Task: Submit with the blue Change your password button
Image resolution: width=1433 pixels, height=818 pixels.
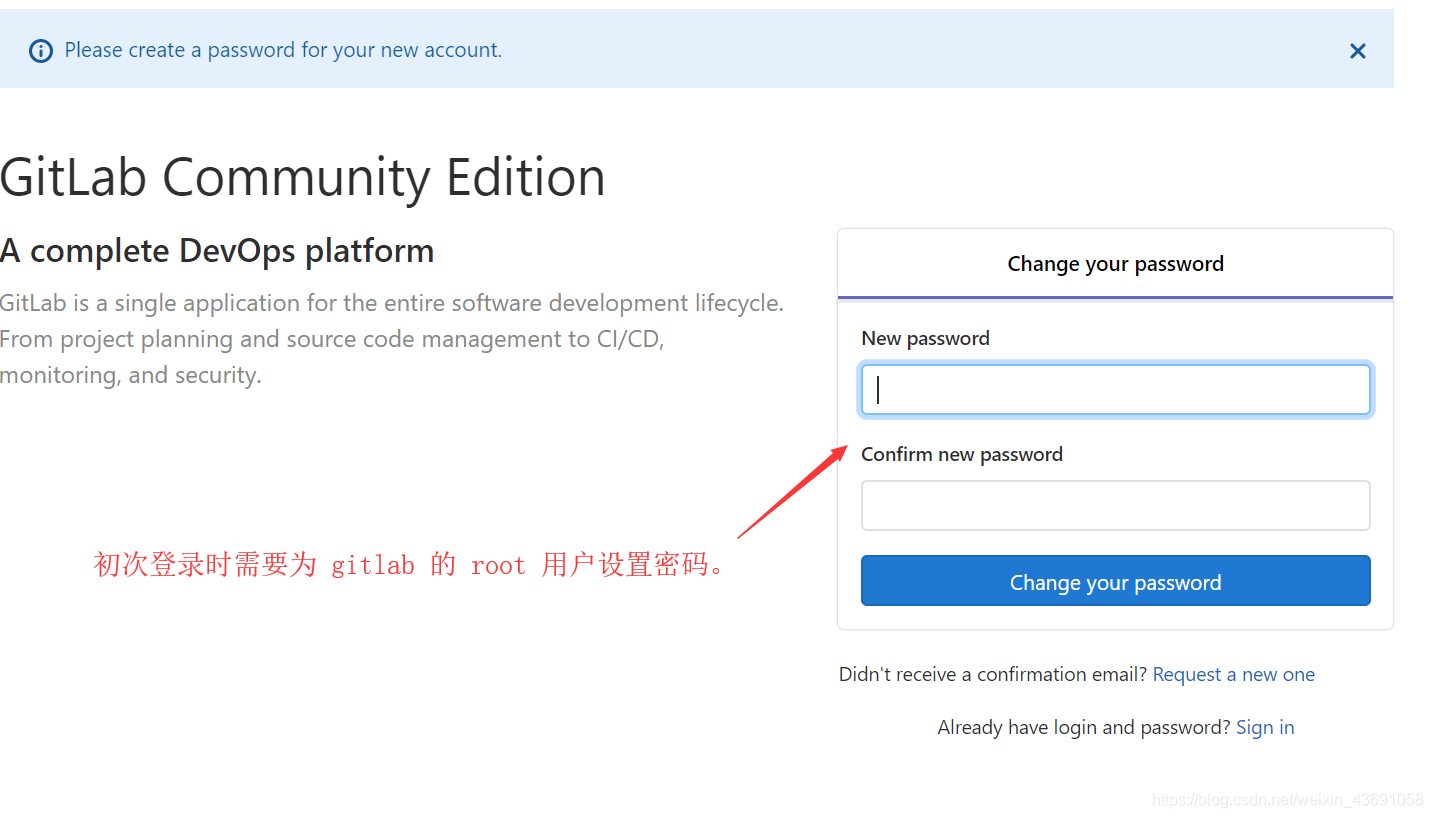Action: [1115, 581]
